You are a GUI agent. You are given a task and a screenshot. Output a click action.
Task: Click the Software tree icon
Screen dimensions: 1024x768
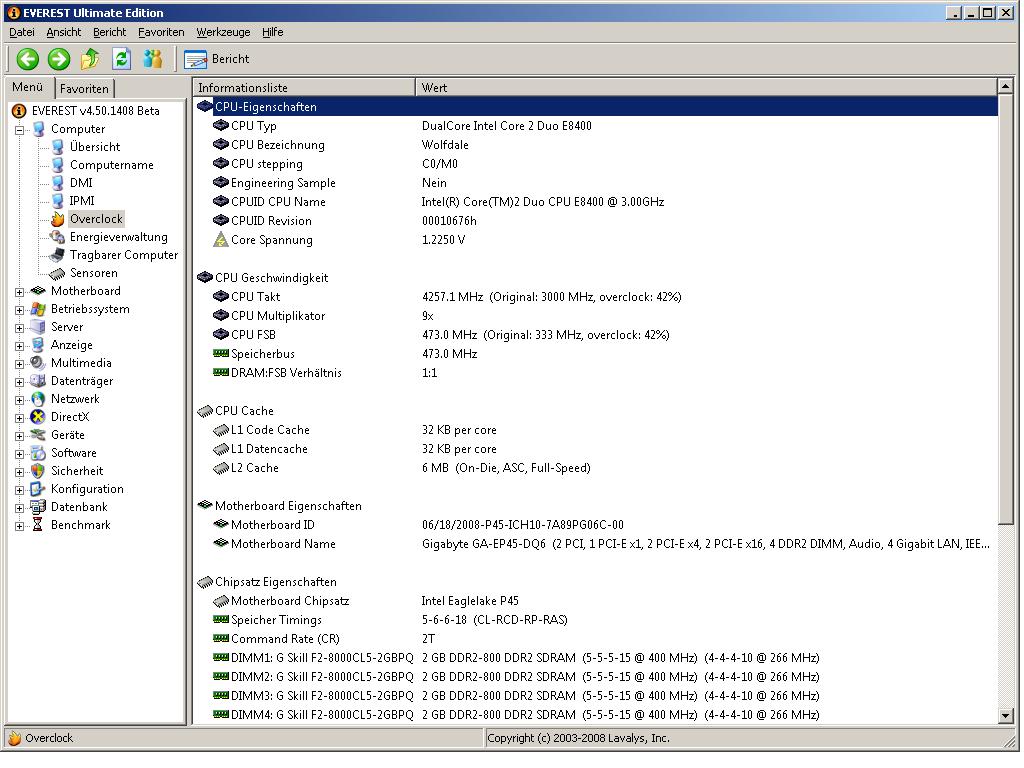click(39, 453)
